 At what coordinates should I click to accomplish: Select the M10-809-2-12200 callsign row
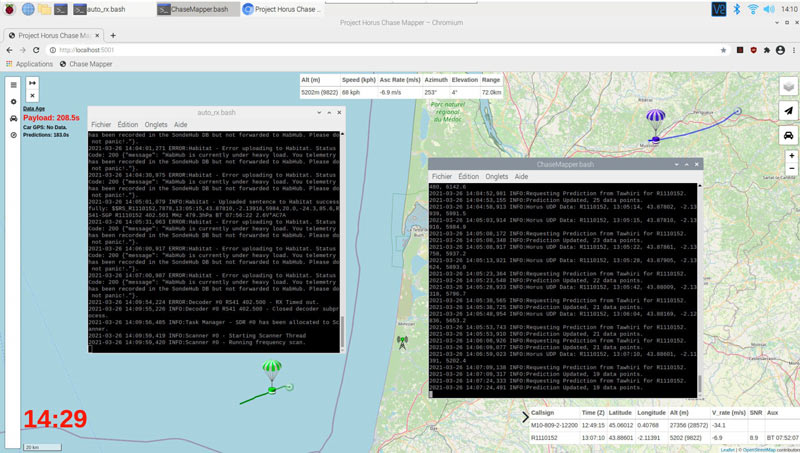pos(664,425)
